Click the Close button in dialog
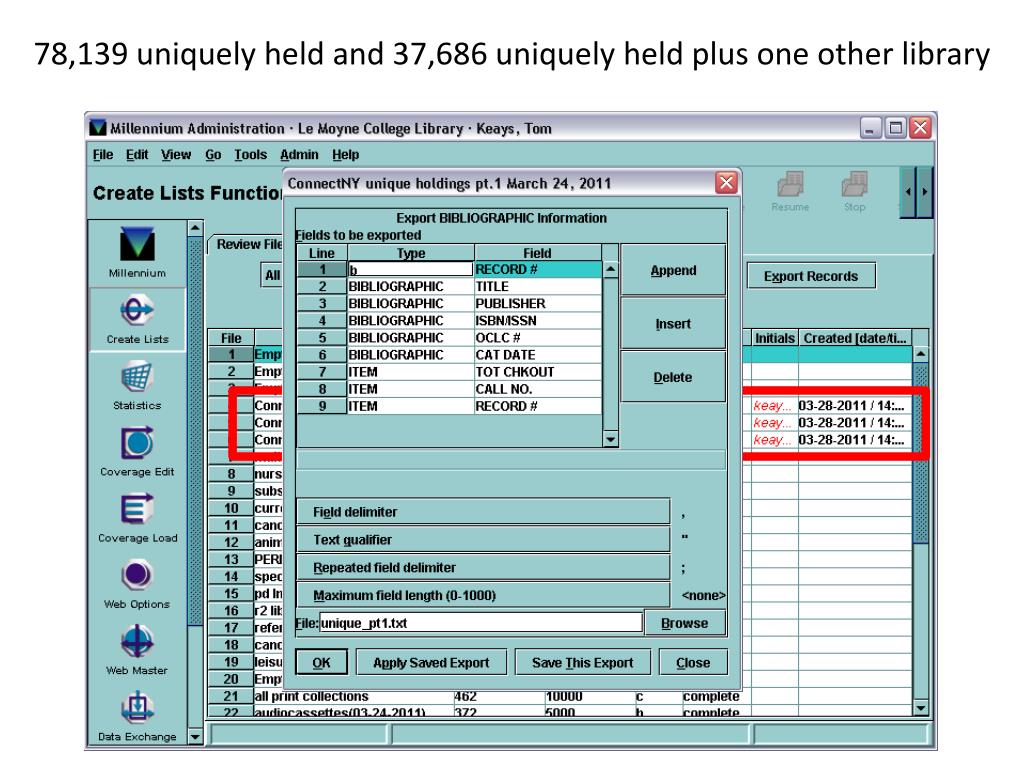The image size is (1024, 768). point(693,663)
